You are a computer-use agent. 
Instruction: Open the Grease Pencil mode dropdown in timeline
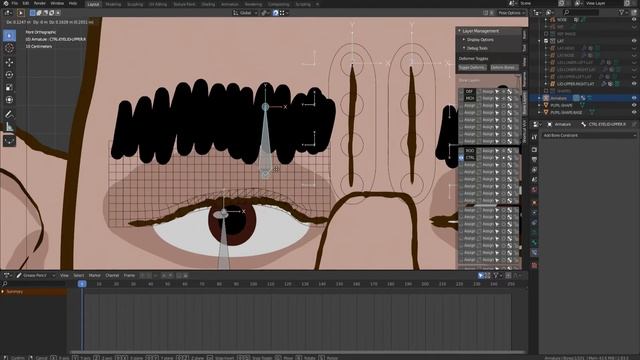pos(36,276)
